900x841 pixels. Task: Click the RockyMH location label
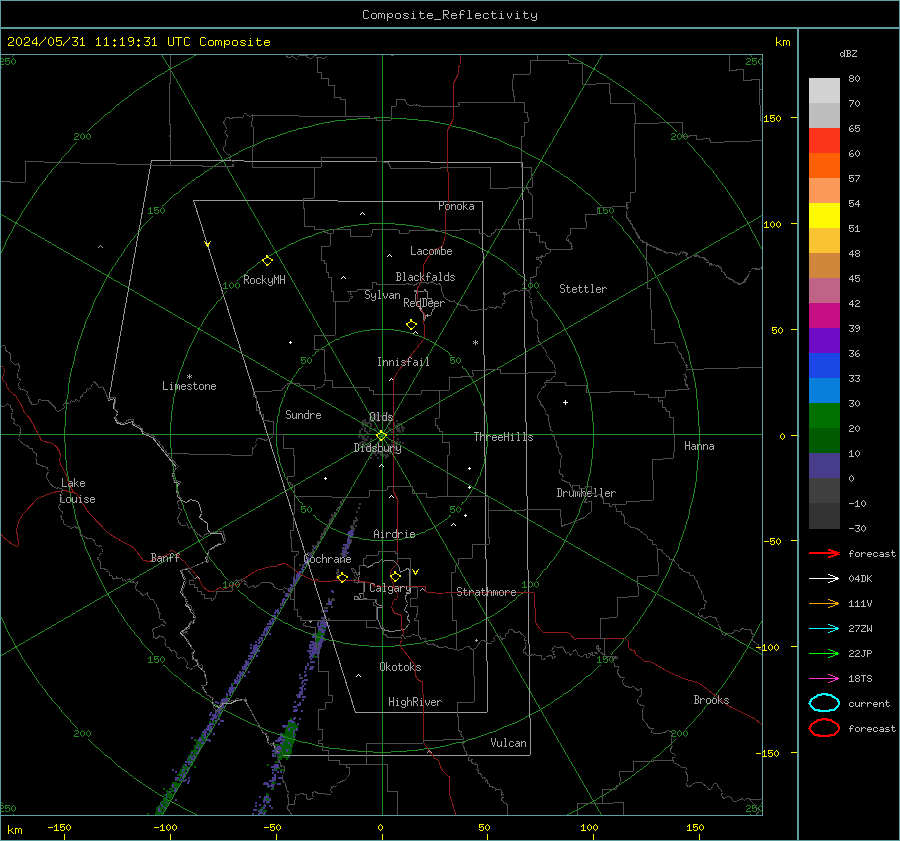pyautogui.click(x=264, y=280)
